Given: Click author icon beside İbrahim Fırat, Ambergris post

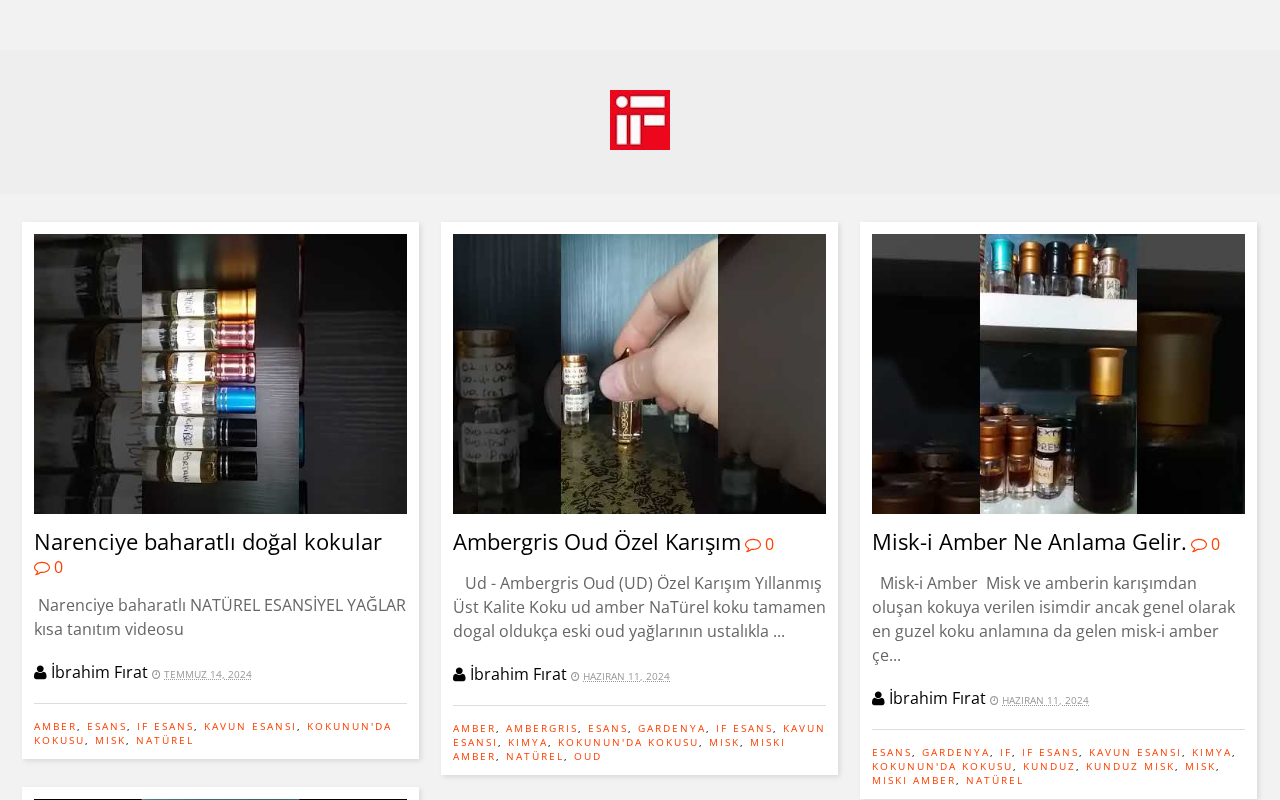Looking at the screenshot, I should tap(459, 675).
